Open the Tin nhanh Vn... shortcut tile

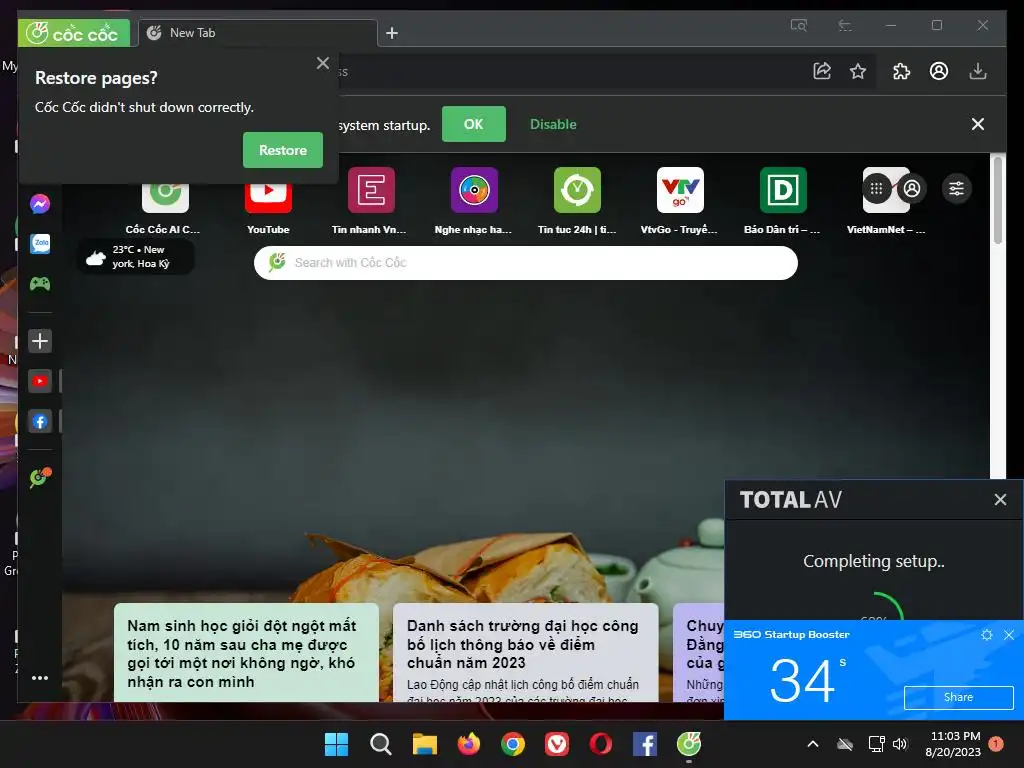click(370, 201)
